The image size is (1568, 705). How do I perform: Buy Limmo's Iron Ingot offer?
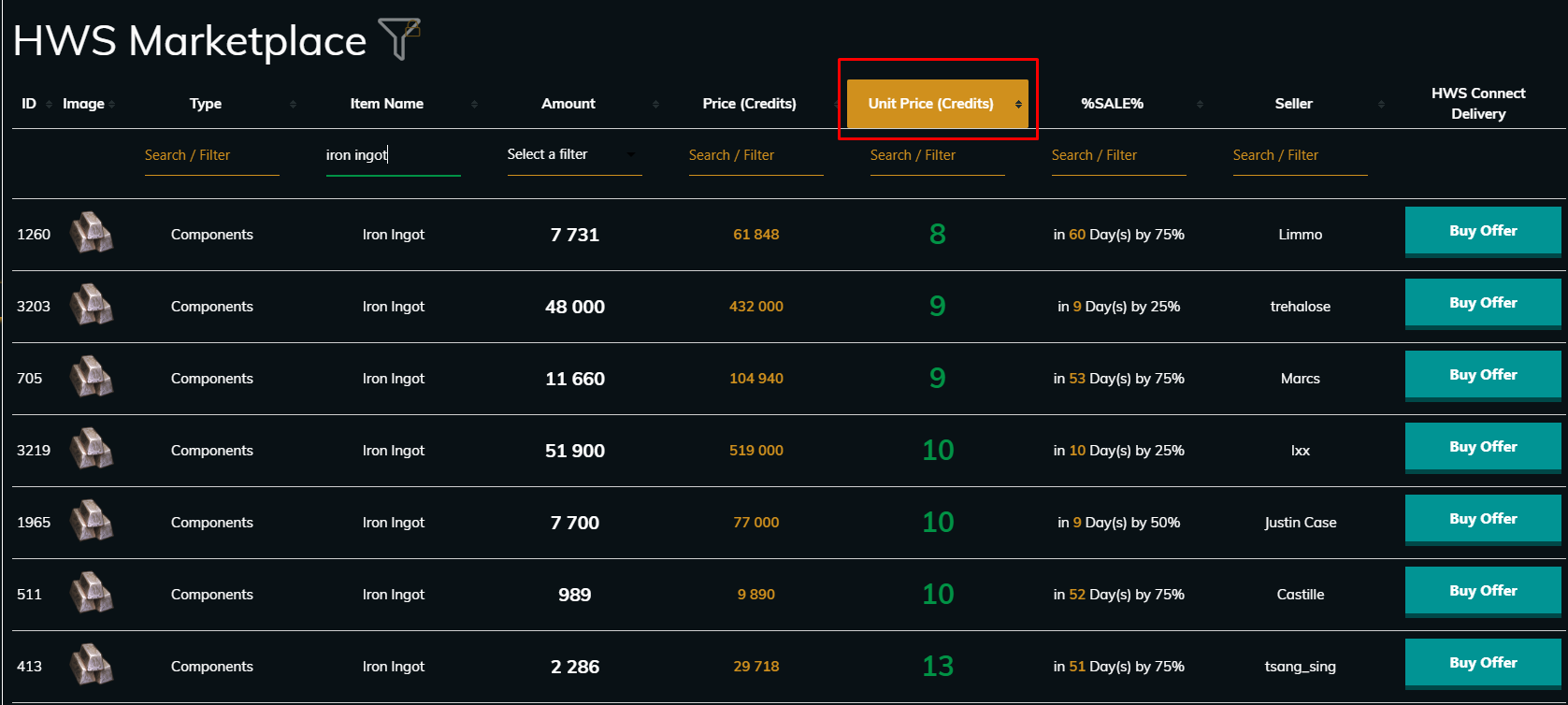[x=1482, y=231]
